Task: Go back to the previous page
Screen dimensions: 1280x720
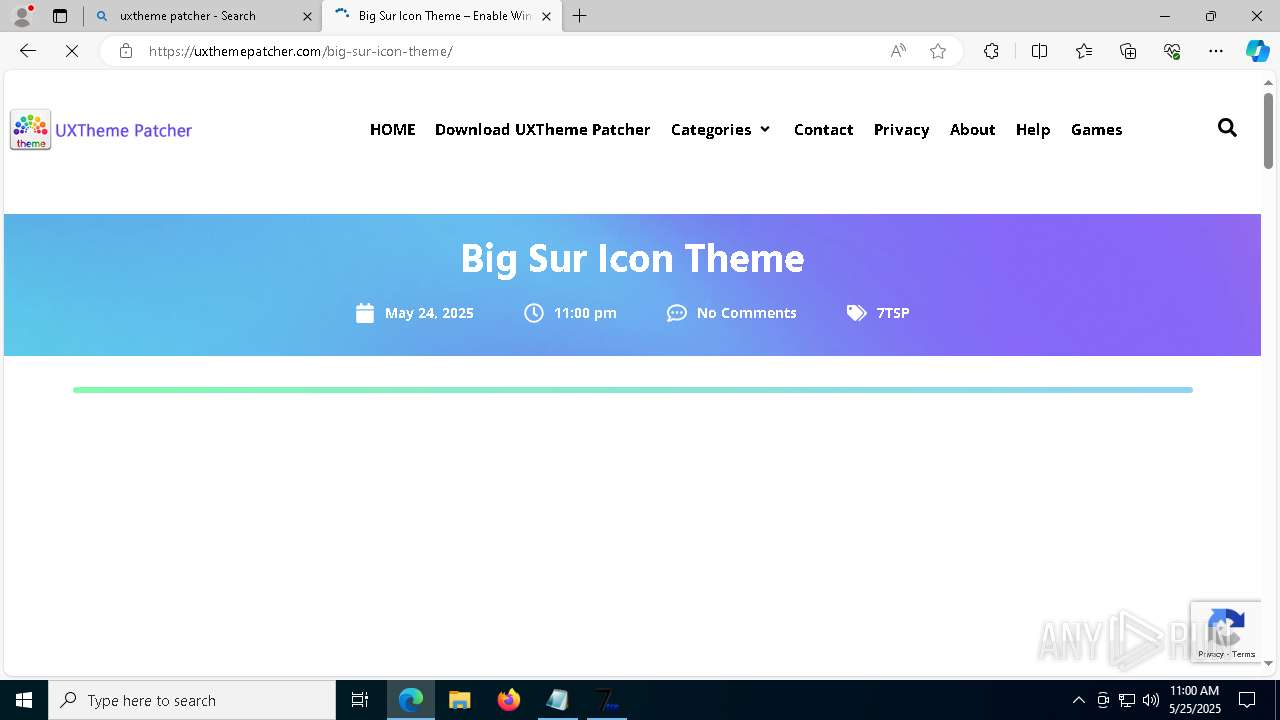Action: tap(28, 51)
